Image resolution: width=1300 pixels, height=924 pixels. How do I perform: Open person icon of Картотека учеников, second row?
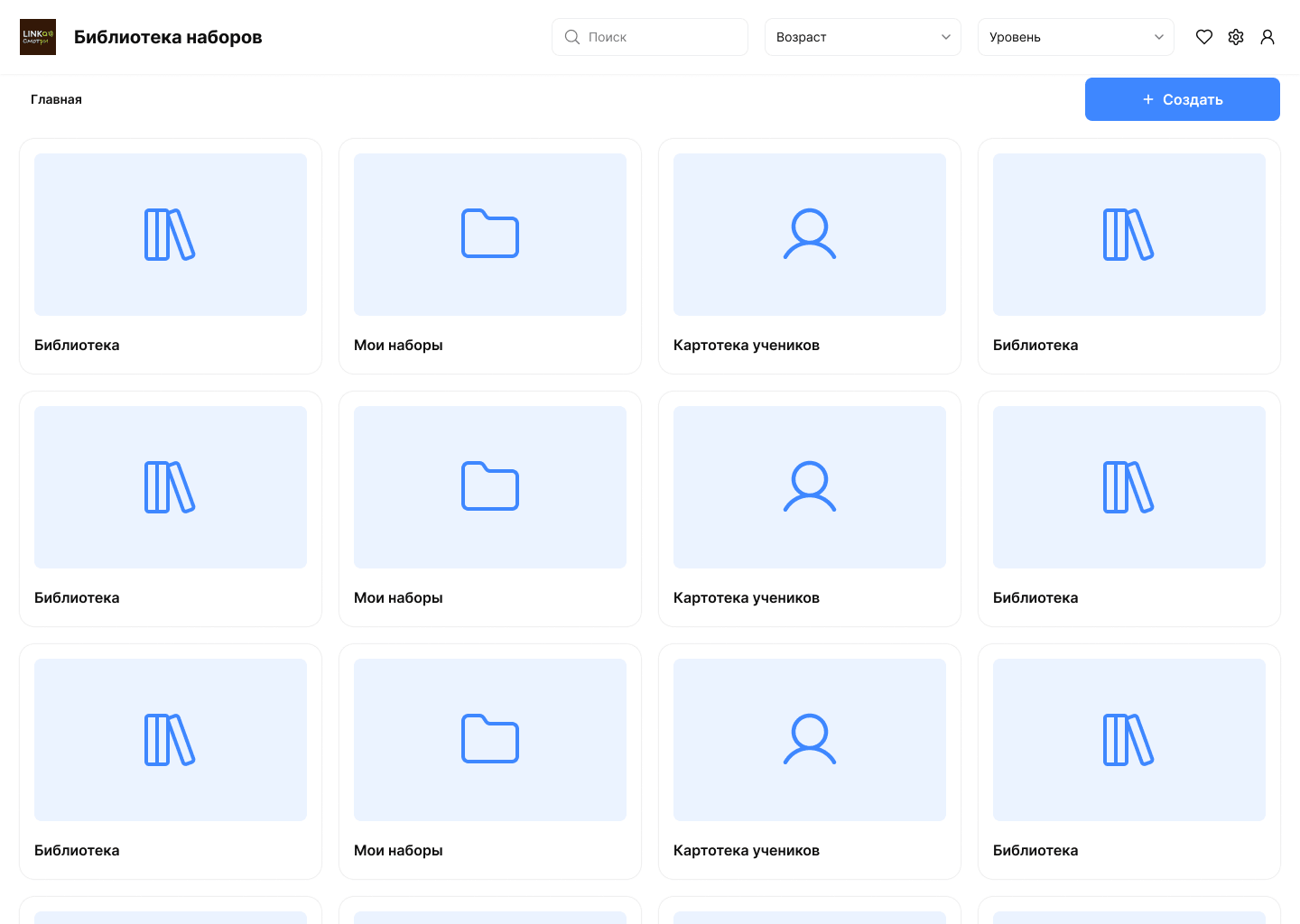810,487
